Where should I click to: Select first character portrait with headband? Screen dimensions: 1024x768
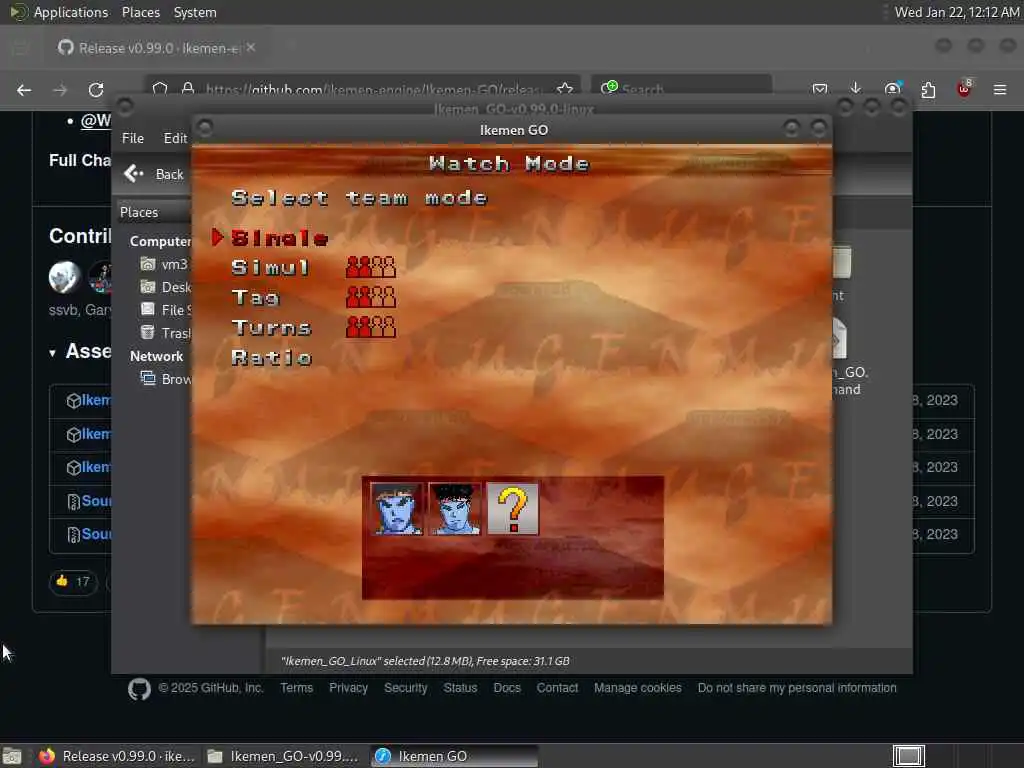point(396,509)
